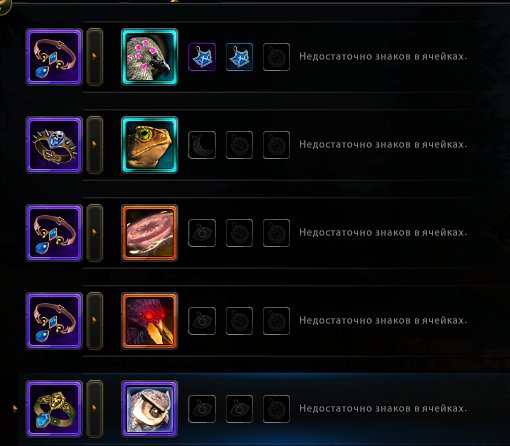Open the pink collar in the raven row
Image resolution: width=510 pixels, height=446 pixels.
pyautogui.click(x=54, y=321)
